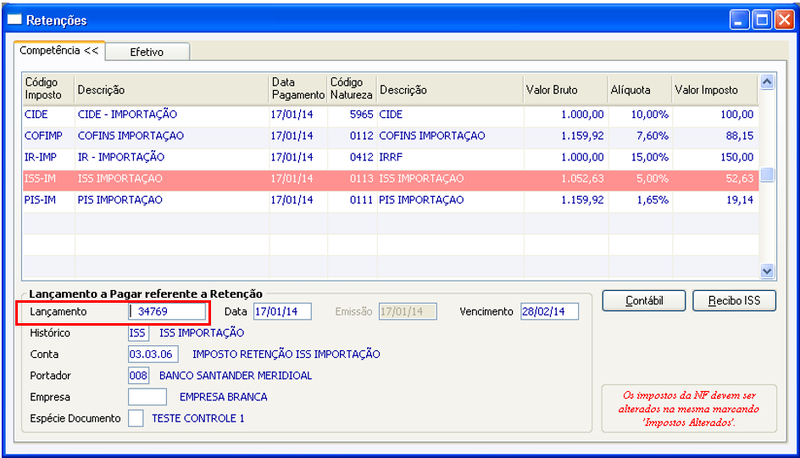This screenshot has width=800, height=458.
Task: Click natureza code 5965
Action: coord(361,114)
